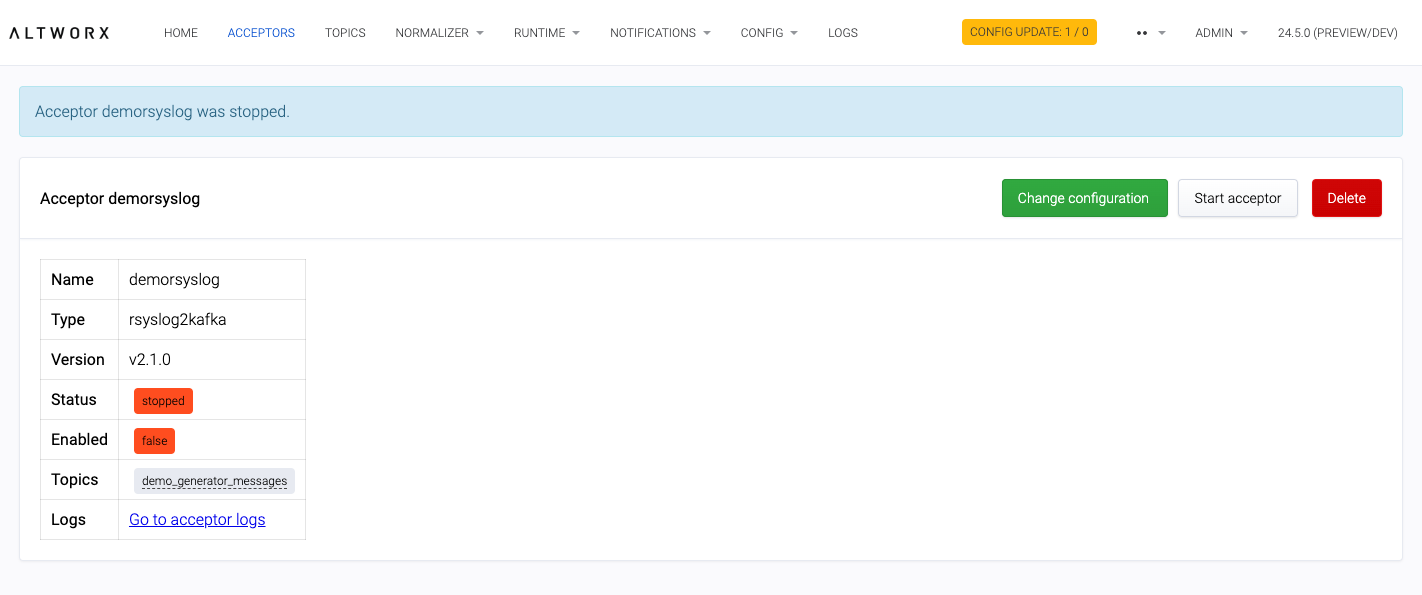This screenshot has width=1422, height=595.
Task: Delete the demorsyslog acceptor
Action: tap(1346, 198)
